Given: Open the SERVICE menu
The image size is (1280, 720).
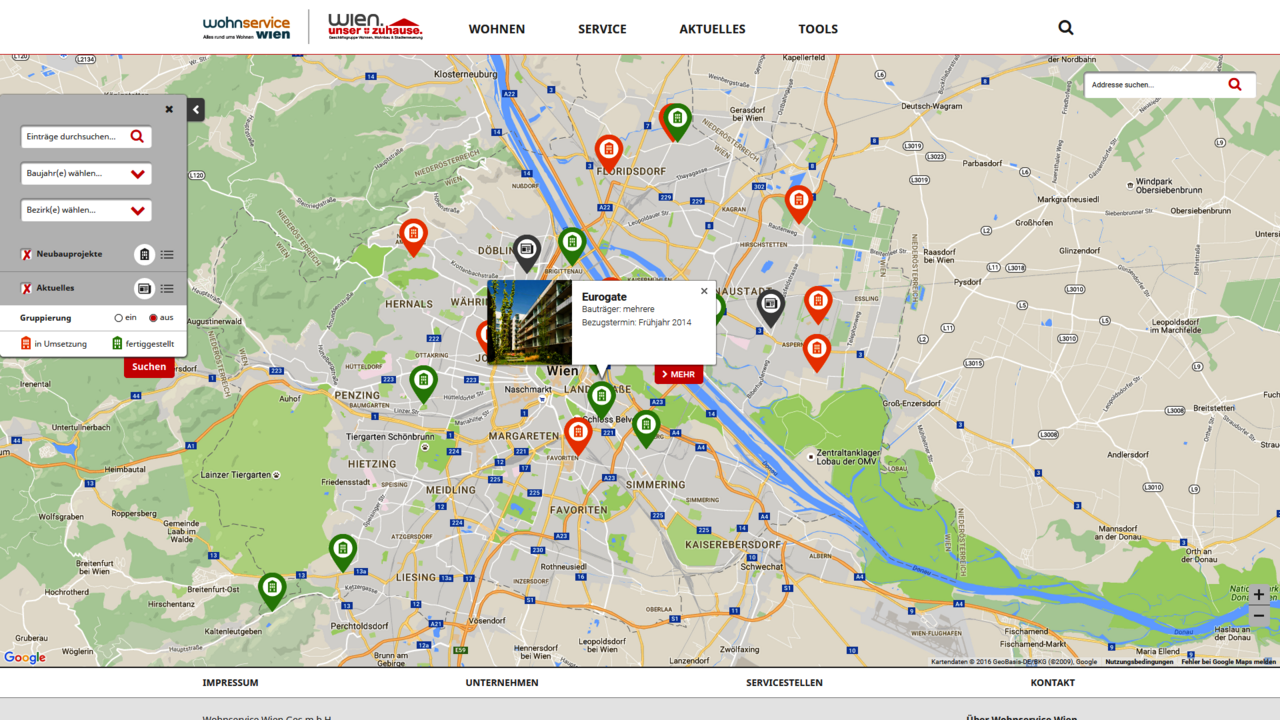Looking at the screenshot, I should [602, 29].
